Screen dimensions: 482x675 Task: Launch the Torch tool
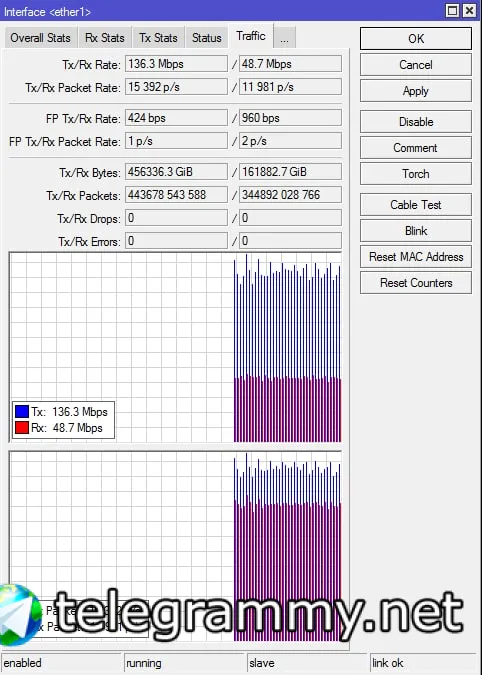[x=416, y=174]
